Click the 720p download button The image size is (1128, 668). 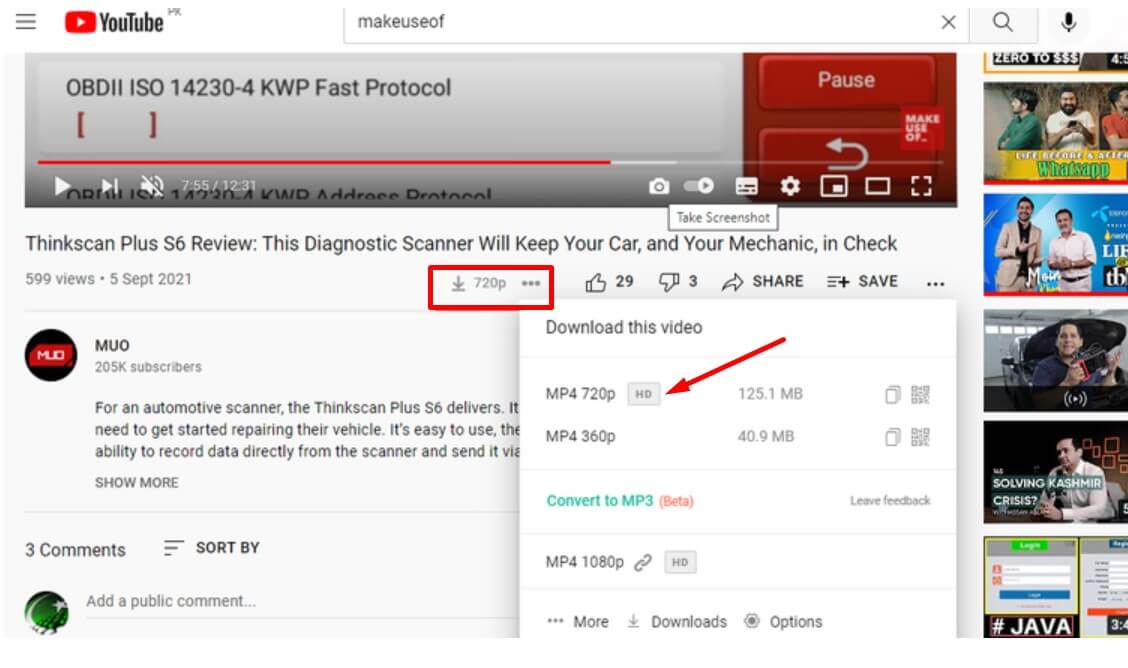[478, 283]
